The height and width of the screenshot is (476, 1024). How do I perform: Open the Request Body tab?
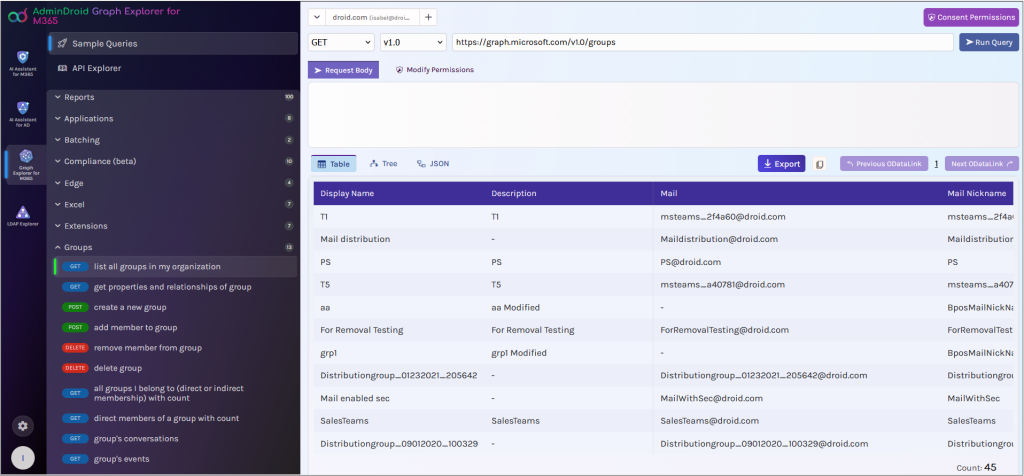tap(344, 70)
